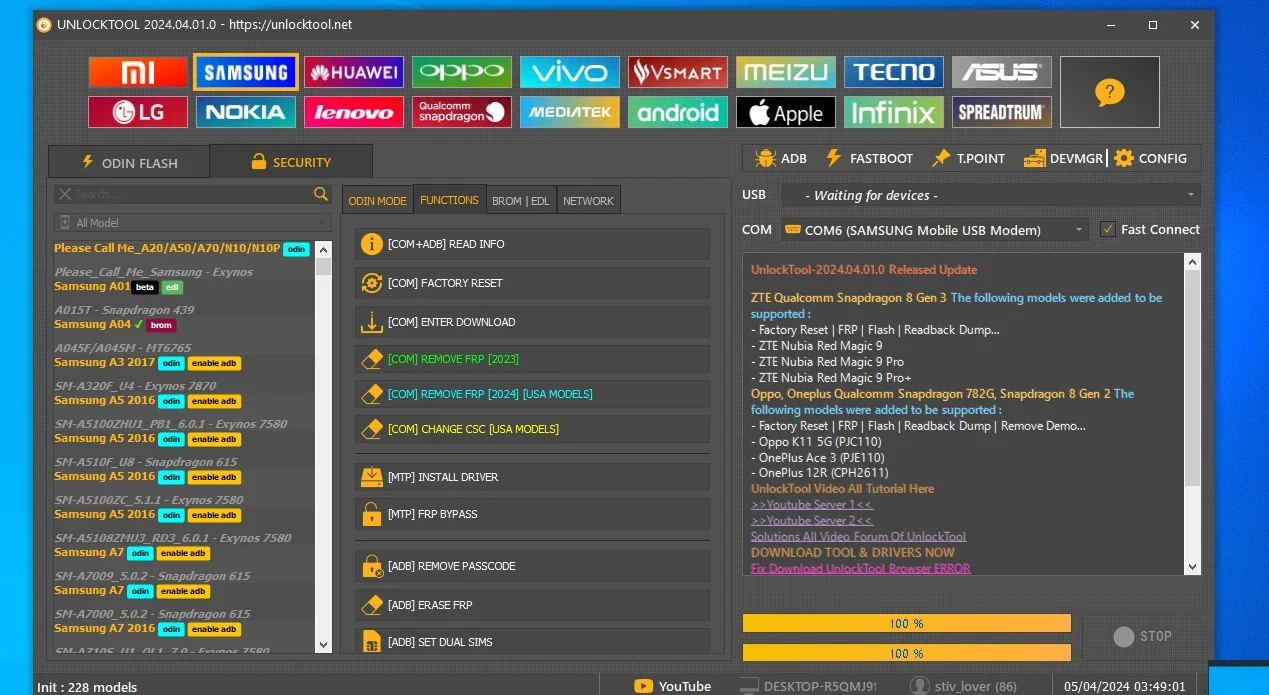The width and height of the screenshot is (1269, 695).
Task: Open the help question mark tile
Action: [x=1110, y=92]
